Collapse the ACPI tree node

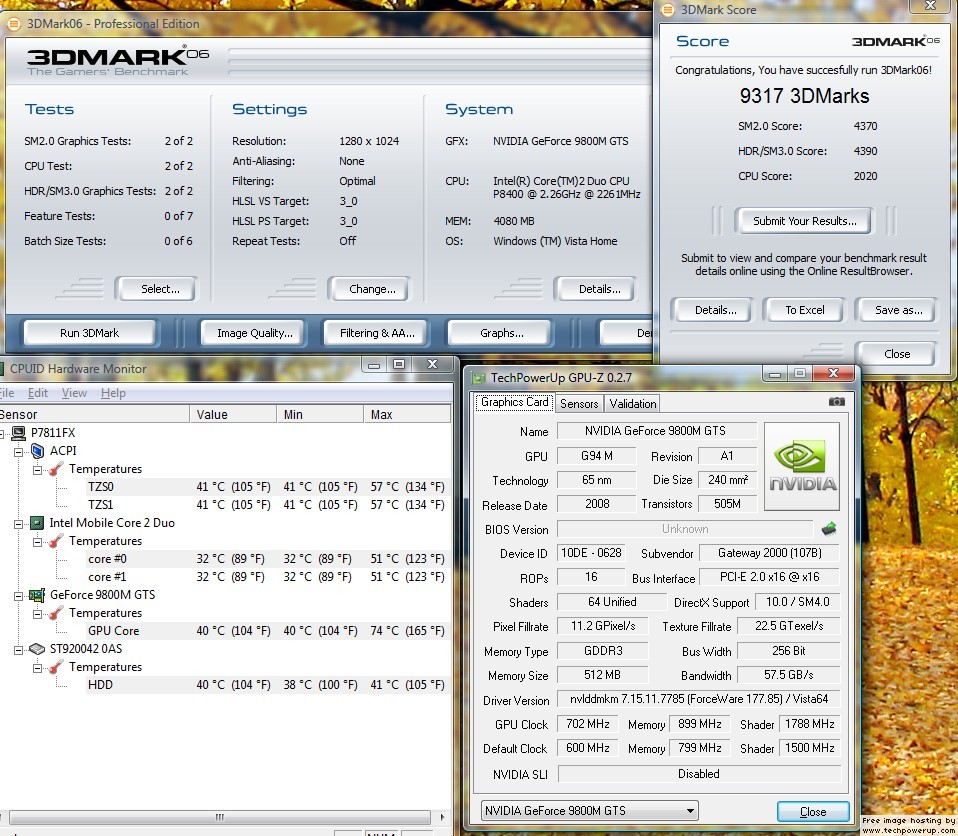18,452
